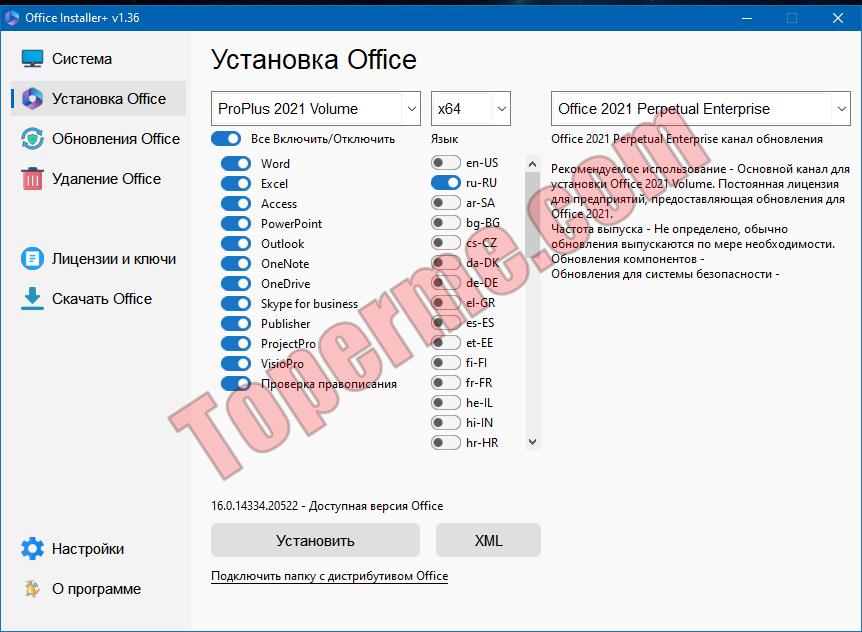Enable the bg-BG language toggle
Screen dimensions: 862x632
click(x=446, y=223)
